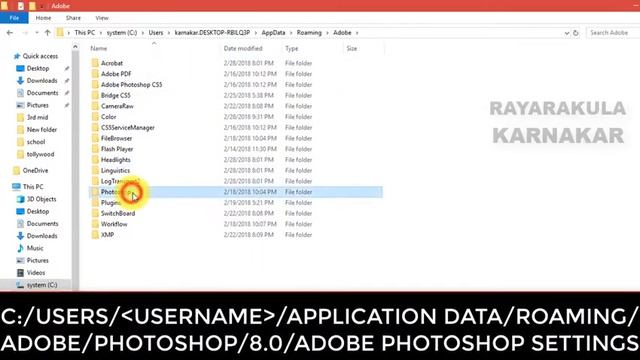Select Roaming in the address breadcrumb
Screen dimensions: 640x360
(x=309, y=33)
